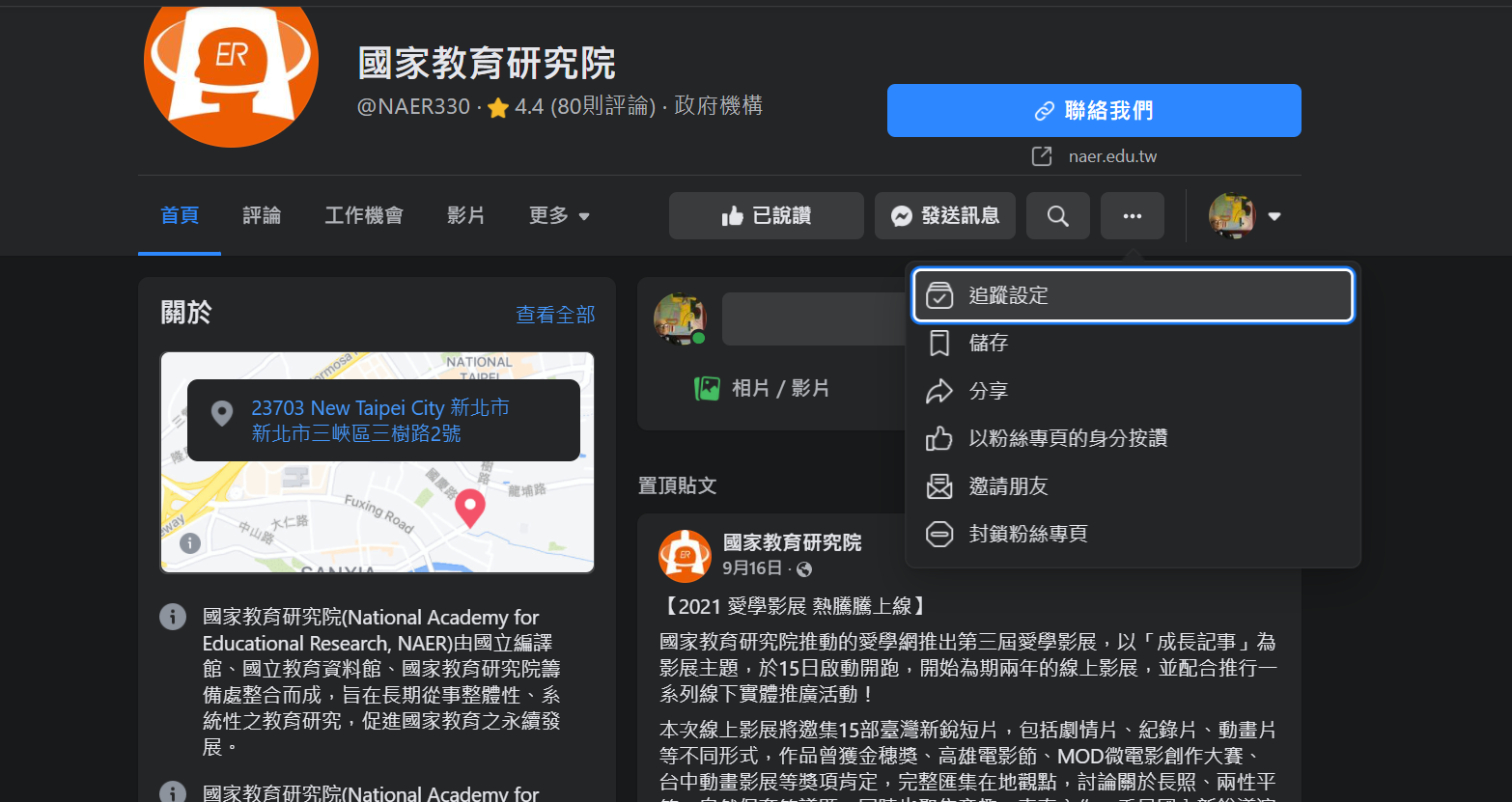Click the bookmark icon beside 儲存

click(939, 344)
